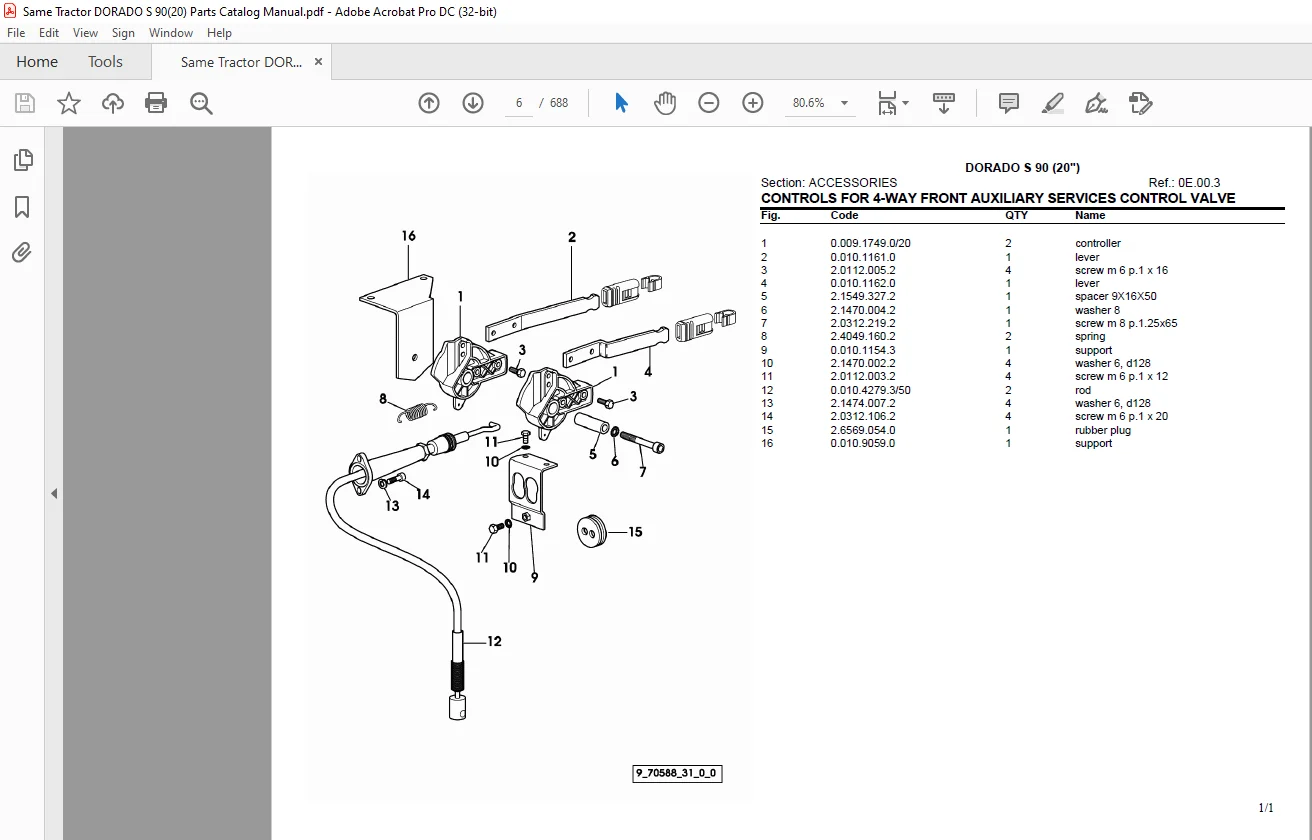Open the Help menu
Viewport: 1312px width, 840px height.
pos(219,33)
